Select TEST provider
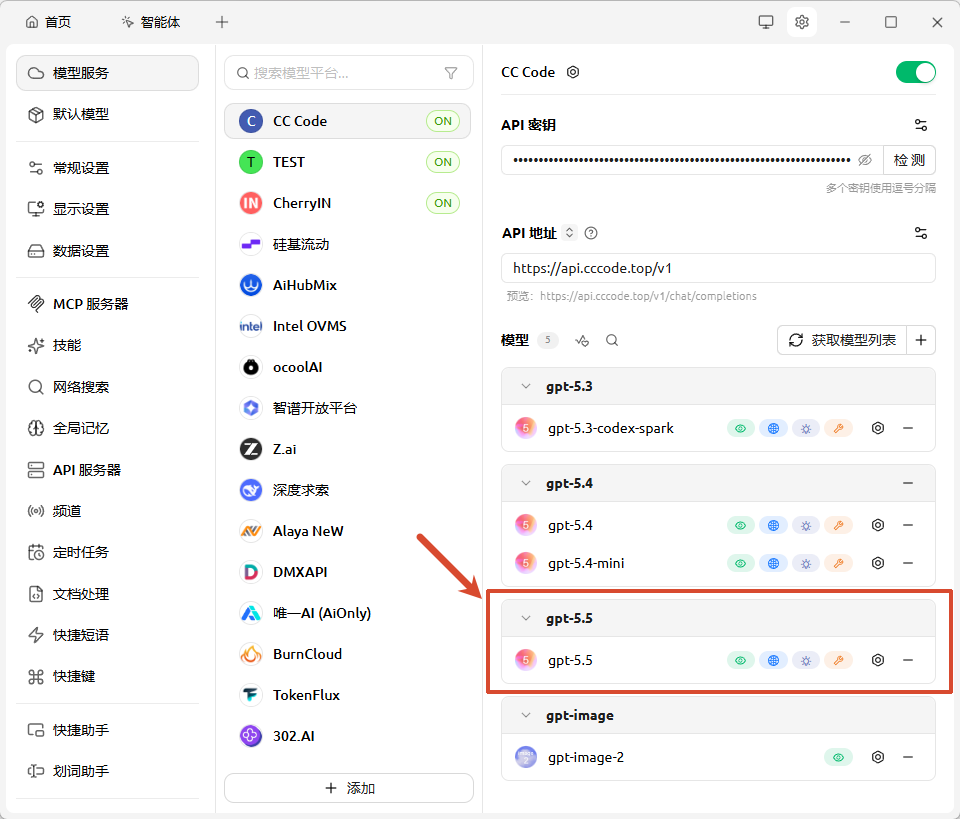This screenshot has width=960, height=819. coord(347,162)
